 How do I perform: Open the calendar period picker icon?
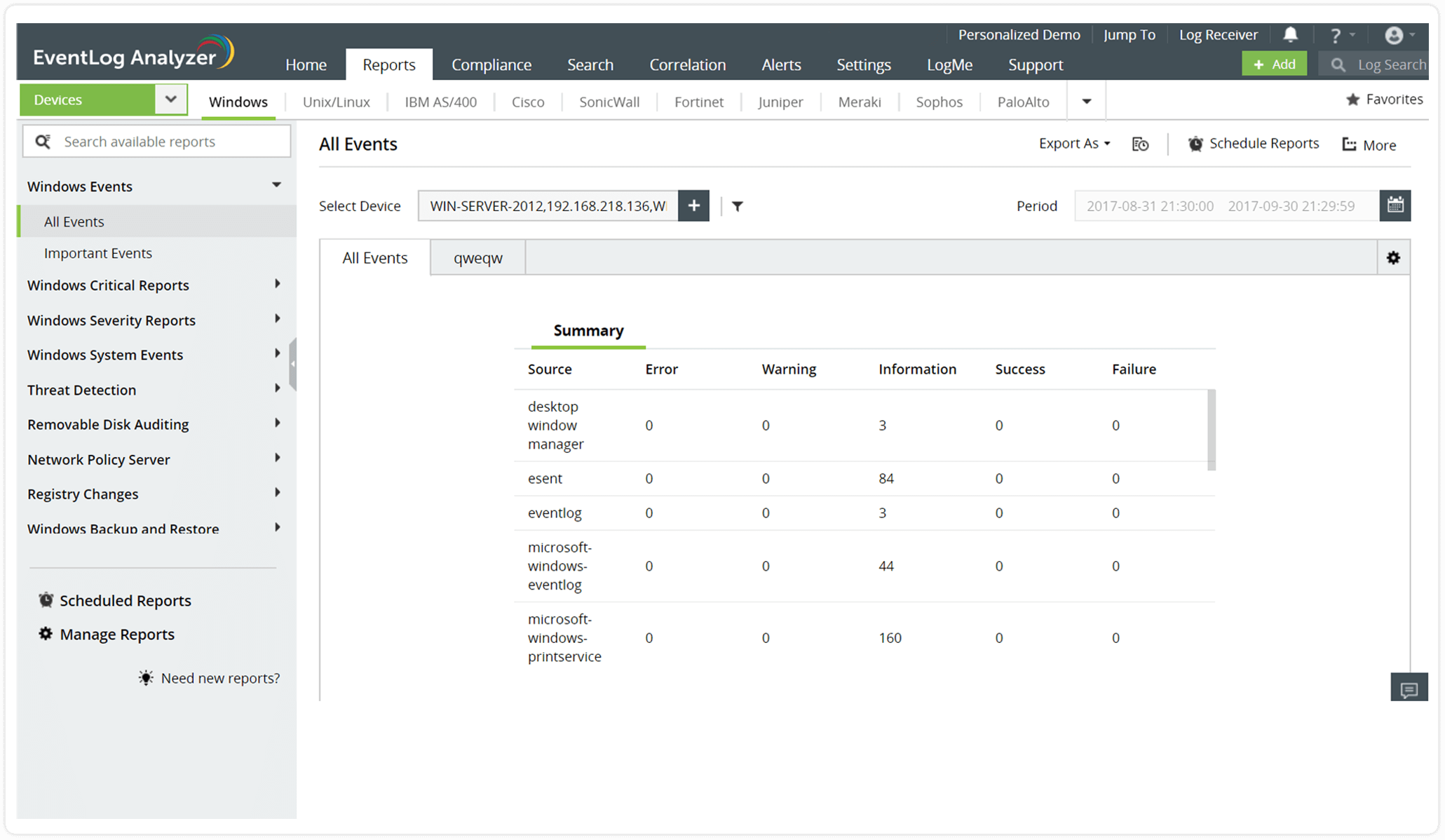(1395, 205)
